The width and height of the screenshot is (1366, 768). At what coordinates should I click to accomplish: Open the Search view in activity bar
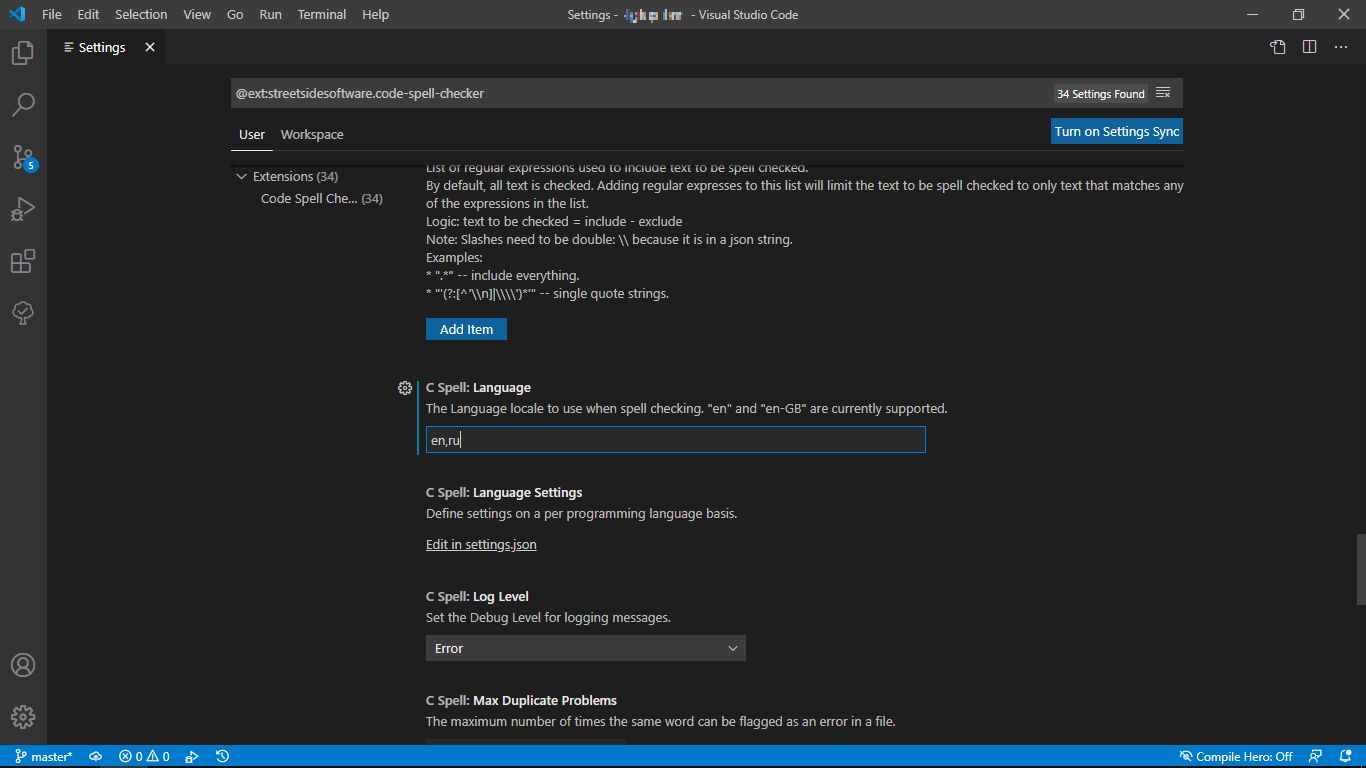[23, 105]
